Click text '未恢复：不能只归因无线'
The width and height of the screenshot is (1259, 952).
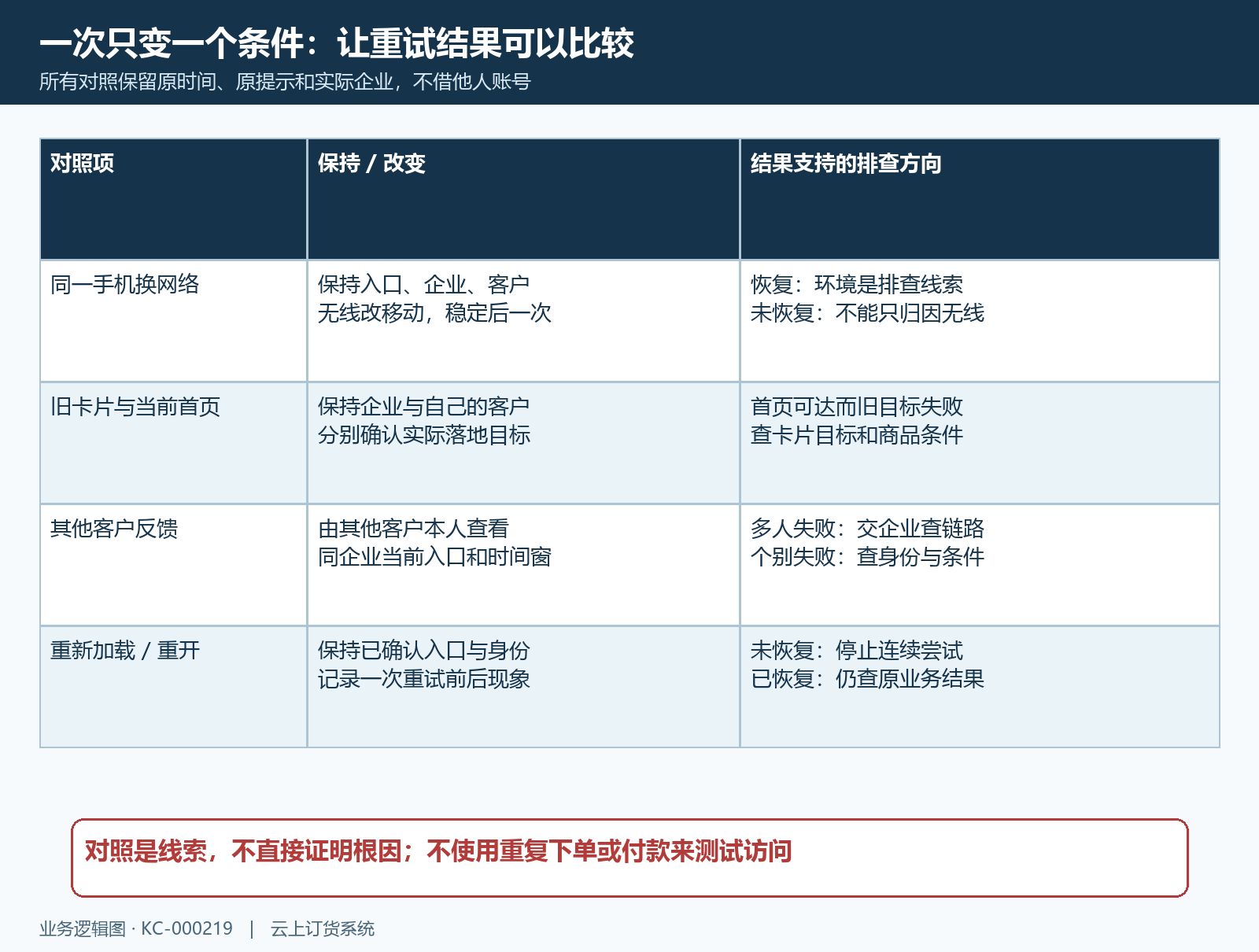click(867, 313)
